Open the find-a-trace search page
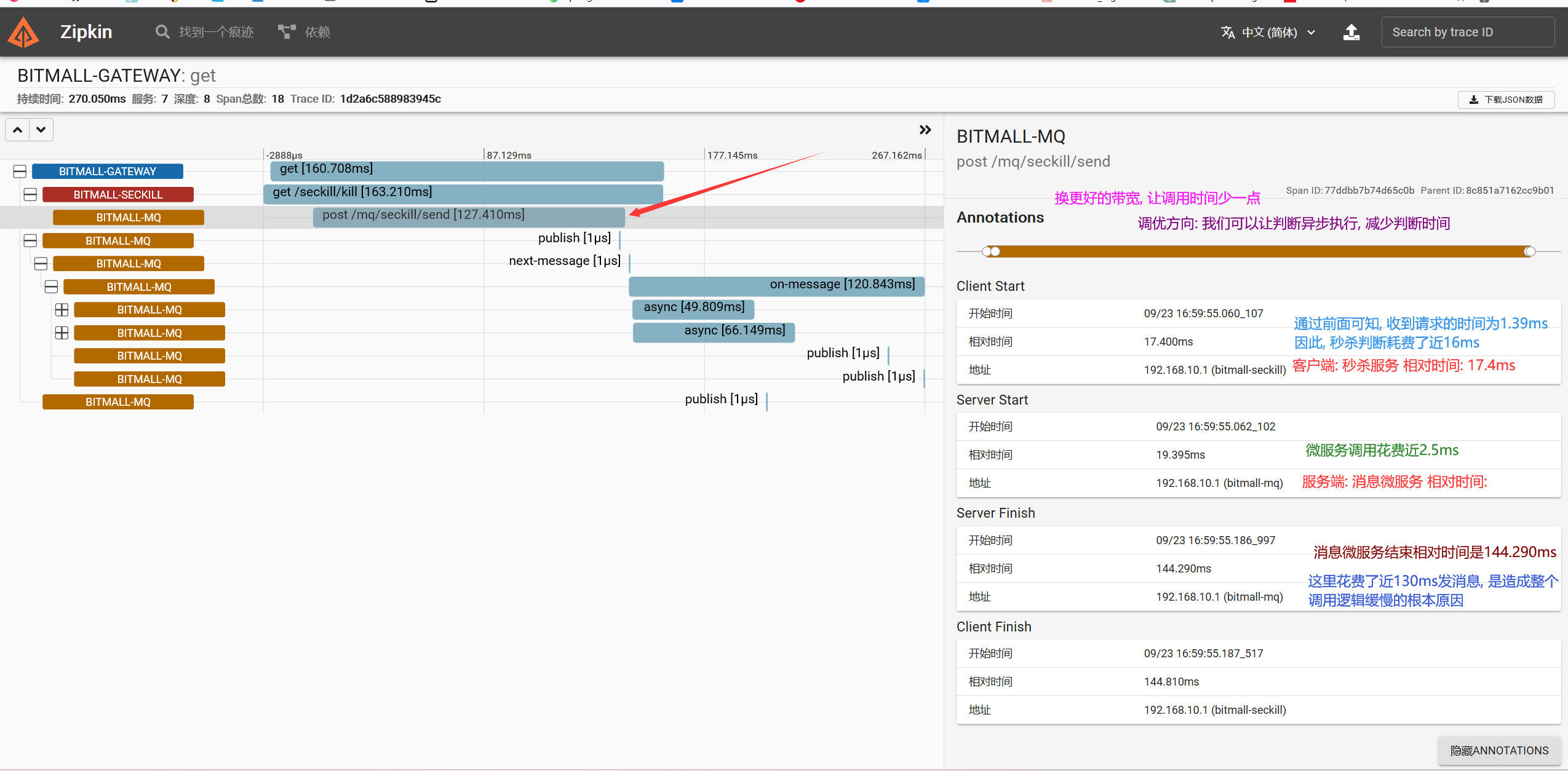 pyautogui.click(x=204, y=32)
